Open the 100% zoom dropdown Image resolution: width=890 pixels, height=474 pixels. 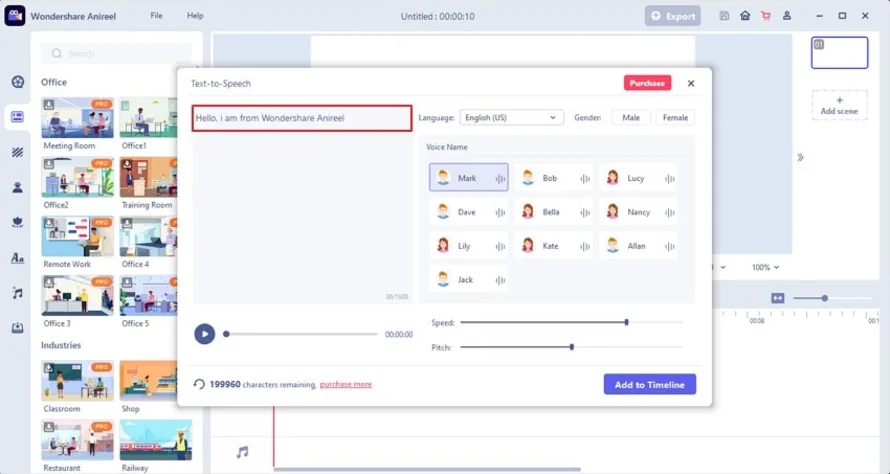pos(765,267)
